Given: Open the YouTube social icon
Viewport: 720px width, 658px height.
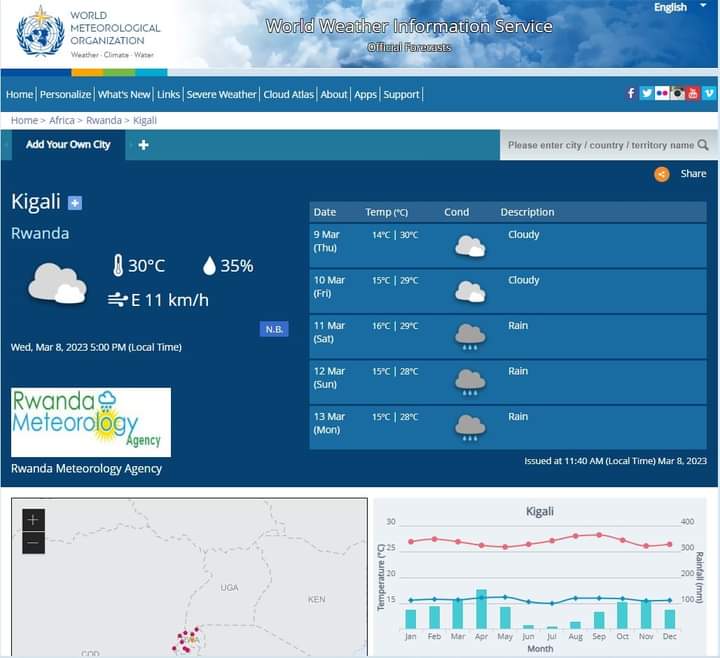Looking at the screenshot, I should [x=693, y=93].
